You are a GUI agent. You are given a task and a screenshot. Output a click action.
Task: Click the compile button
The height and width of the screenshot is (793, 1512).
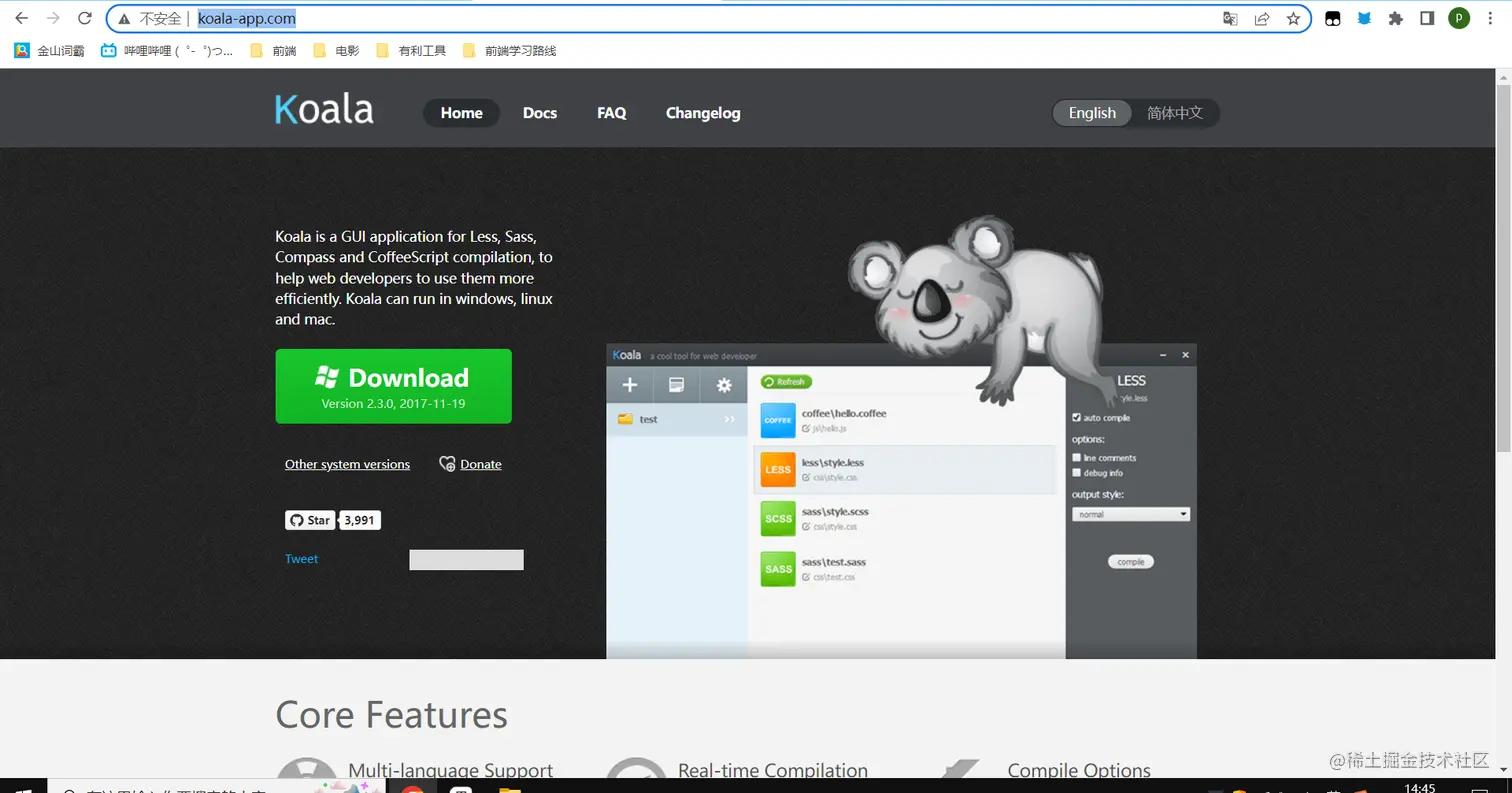tap(1131, 562)
